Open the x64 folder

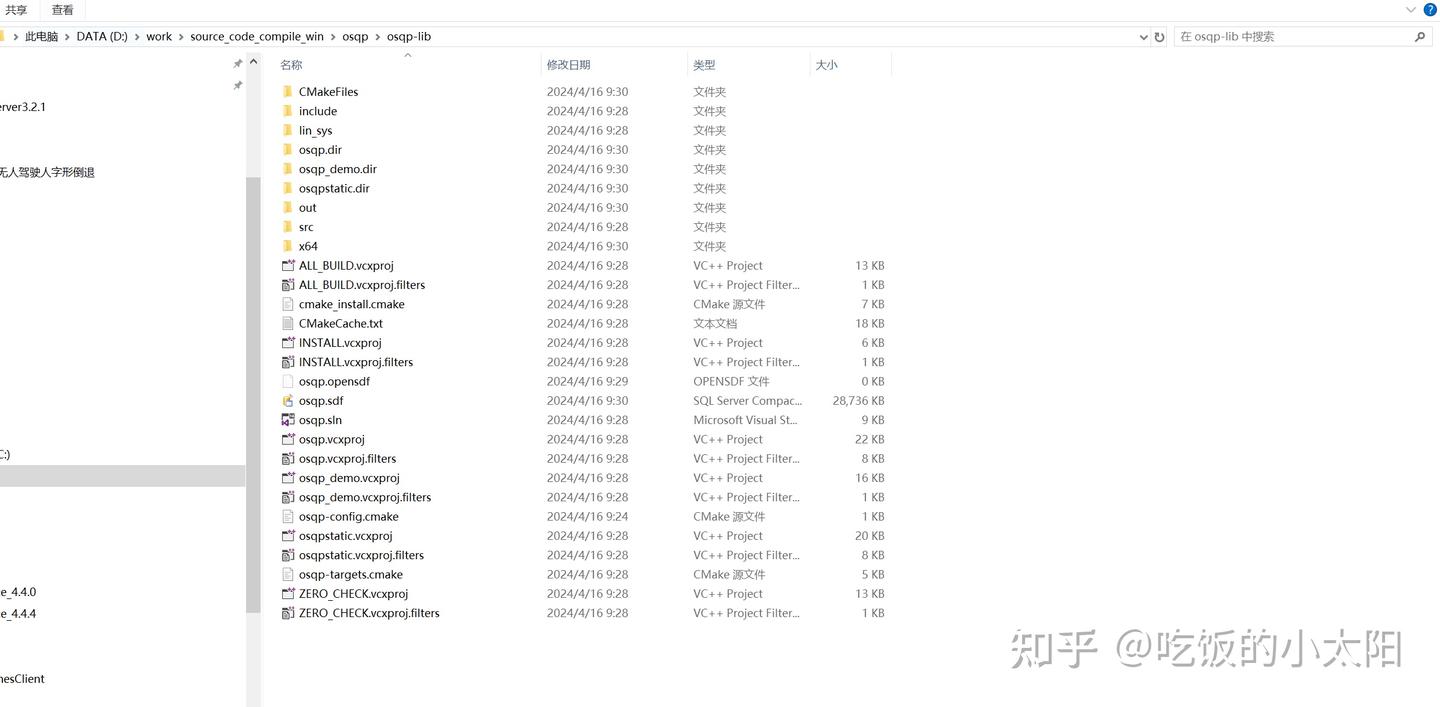click(x=307, y=246)
